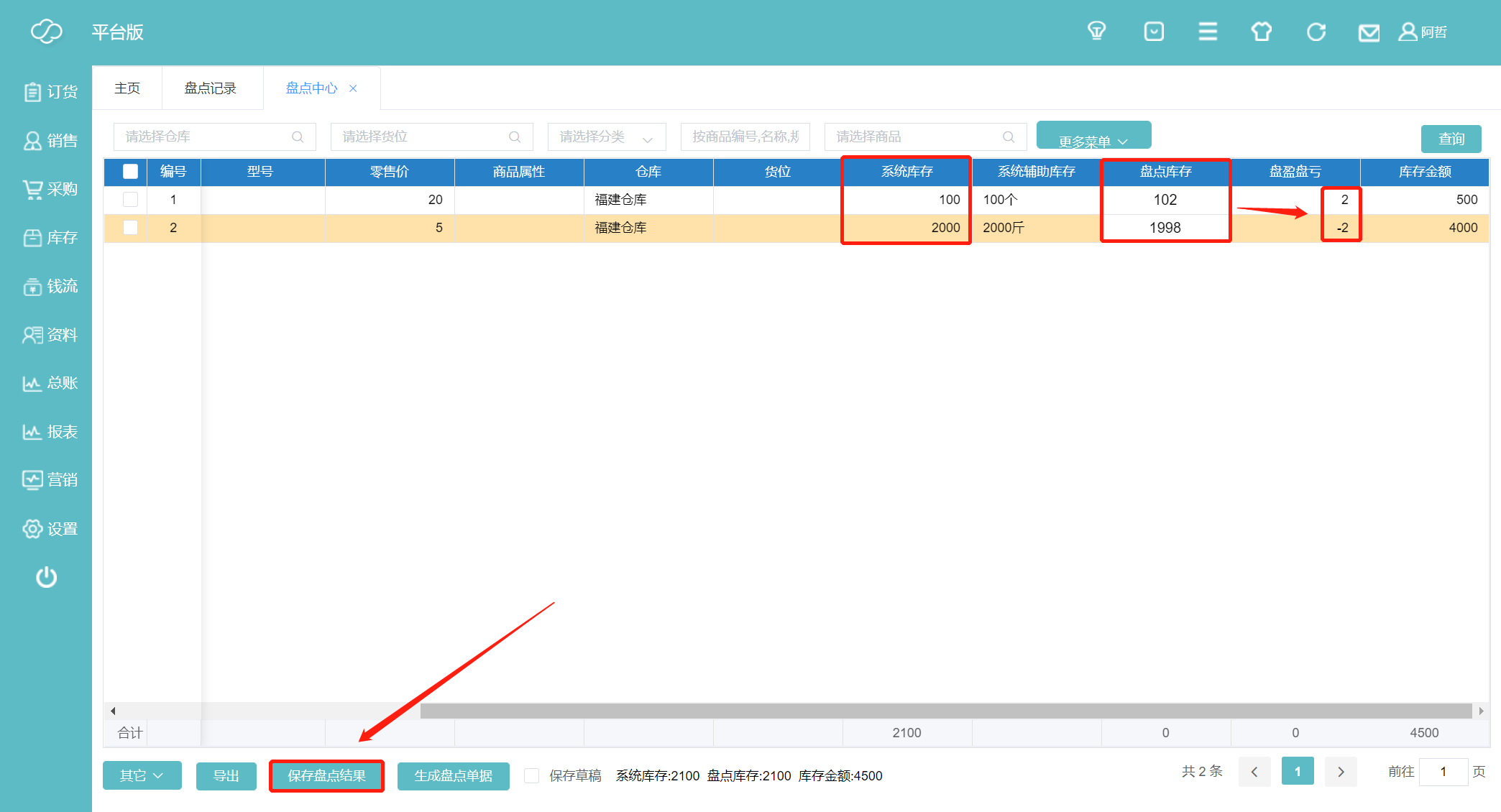The width and height of the screenshot is (1501, 812).
Task: Open 设置 settings in the sidebar
Action: 50,529
